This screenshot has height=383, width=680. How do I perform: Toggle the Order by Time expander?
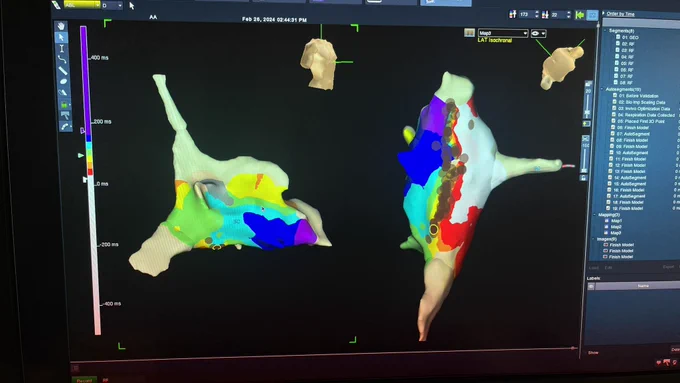coord(603,13)
